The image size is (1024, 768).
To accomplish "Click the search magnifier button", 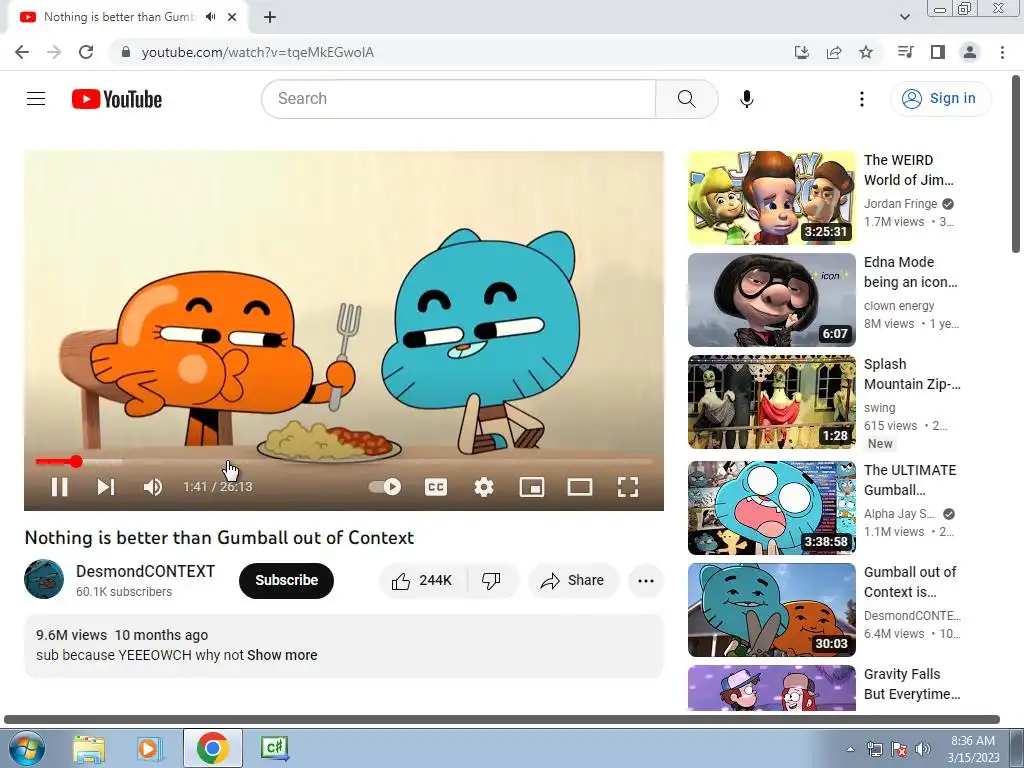I will 686,99.
